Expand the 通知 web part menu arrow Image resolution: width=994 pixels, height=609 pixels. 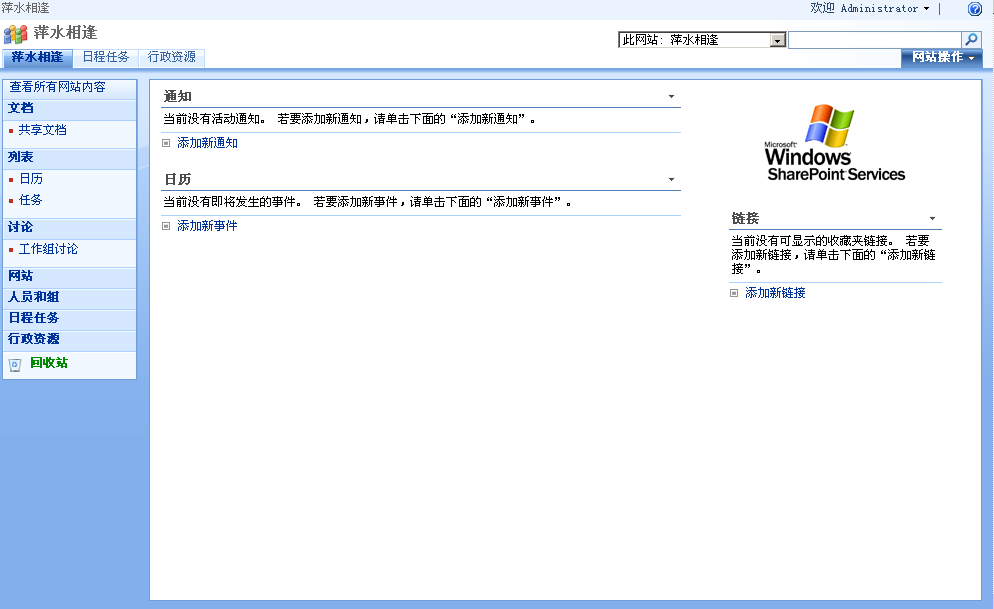click(671, 96)
